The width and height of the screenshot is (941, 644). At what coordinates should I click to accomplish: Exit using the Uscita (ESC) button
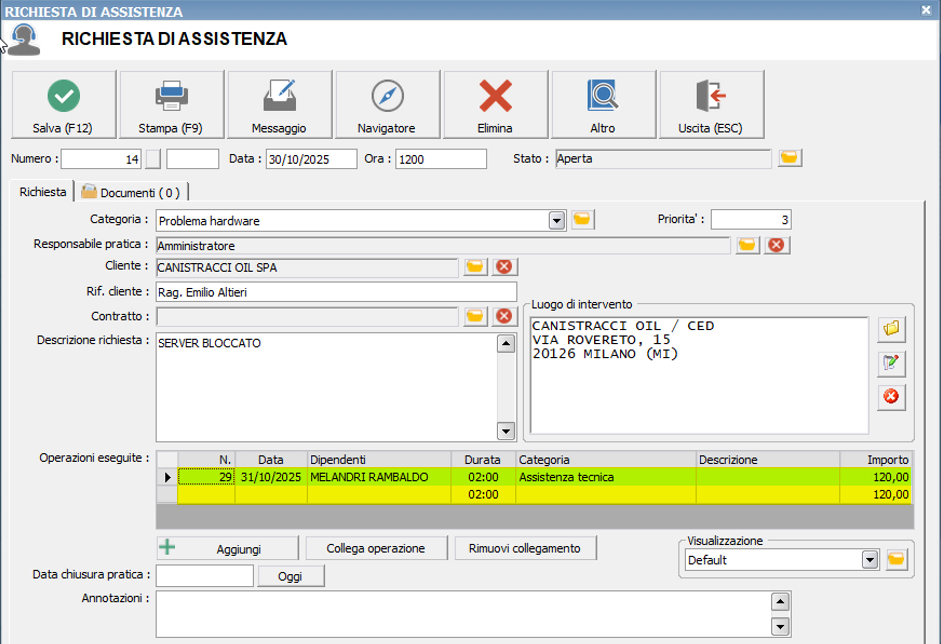coord(711,104)
